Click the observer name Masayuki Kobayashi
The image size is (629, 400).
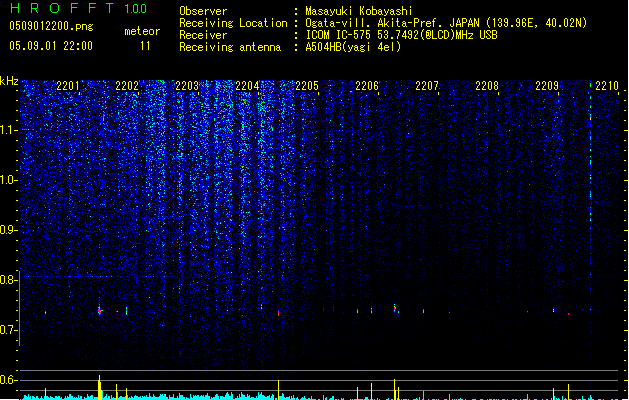pos(359,11)
